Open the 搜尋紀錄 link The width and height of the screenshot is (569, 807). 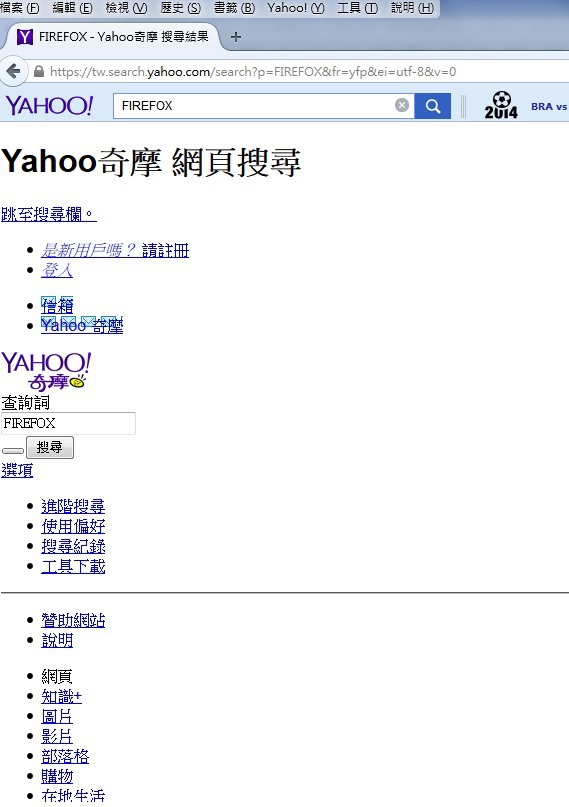click(73, 547)
